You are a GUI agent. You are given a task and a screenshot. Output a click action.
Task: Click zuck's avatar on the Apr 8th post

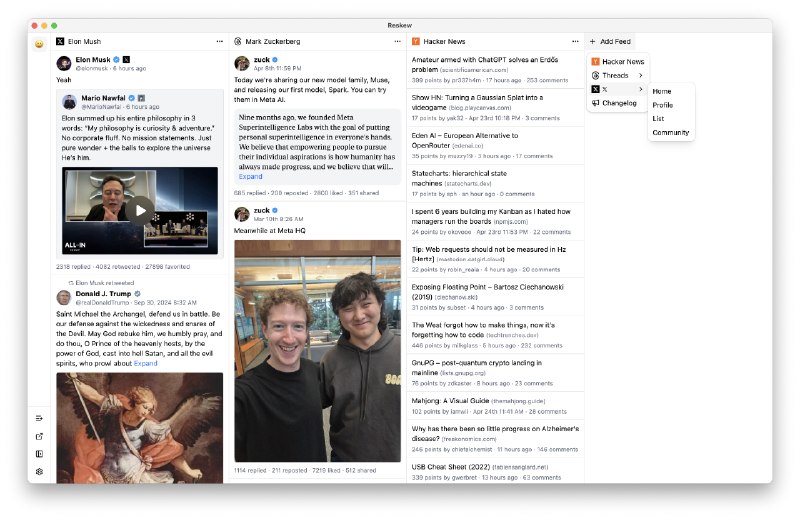(242, 63)
